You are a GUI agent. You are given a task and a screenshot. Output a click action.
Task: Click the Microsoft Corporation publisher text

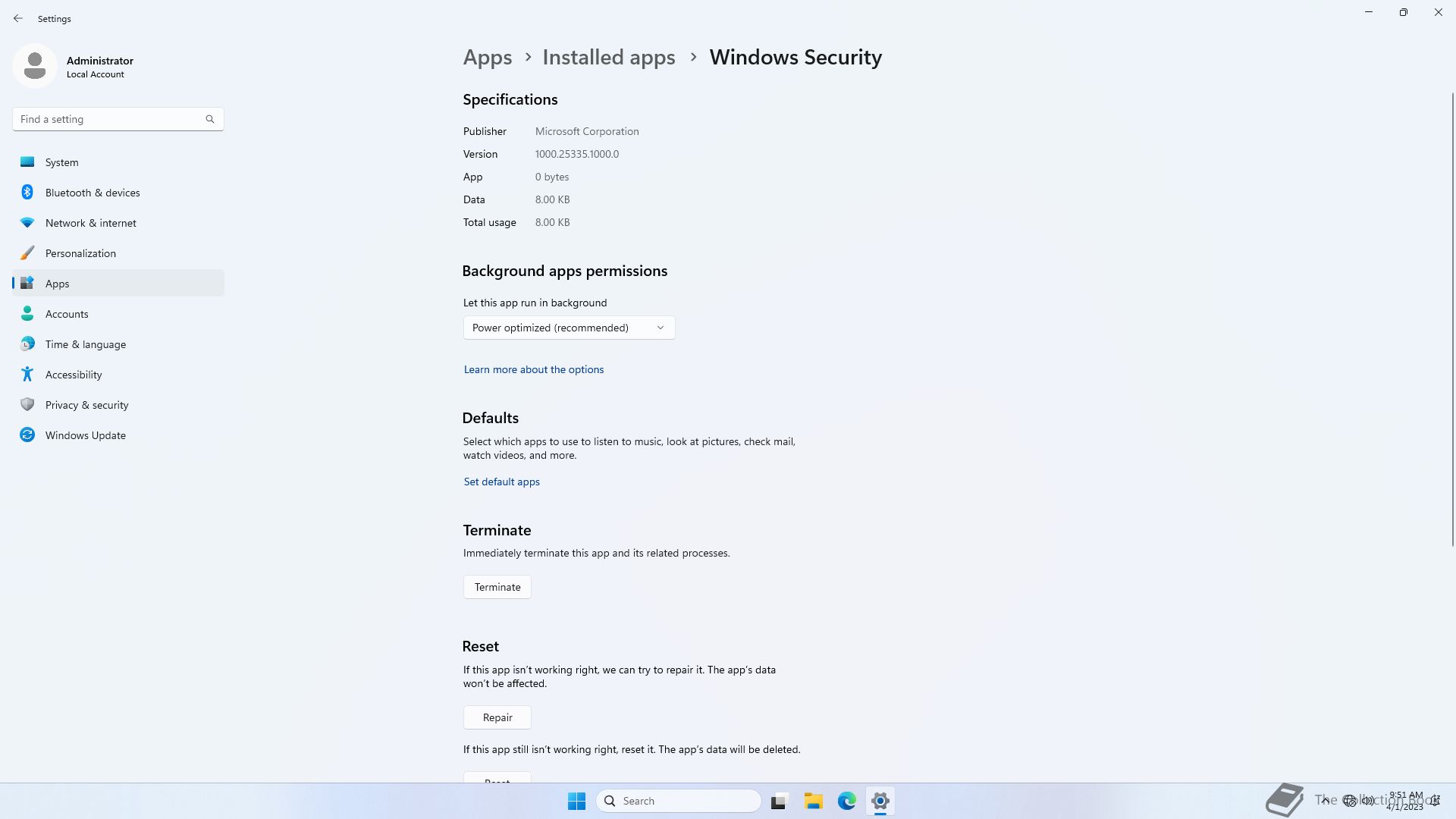[x=587, y=131]
